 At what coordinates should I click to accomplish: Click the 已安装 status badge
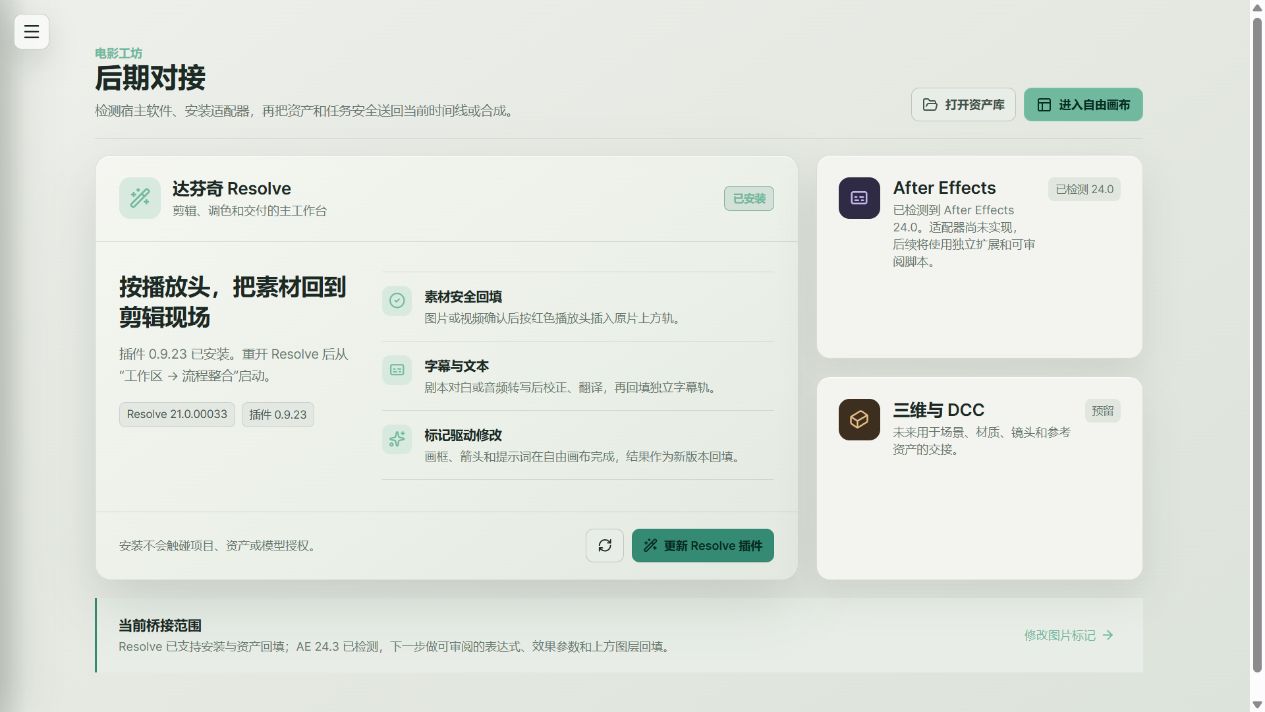[749, 198]
